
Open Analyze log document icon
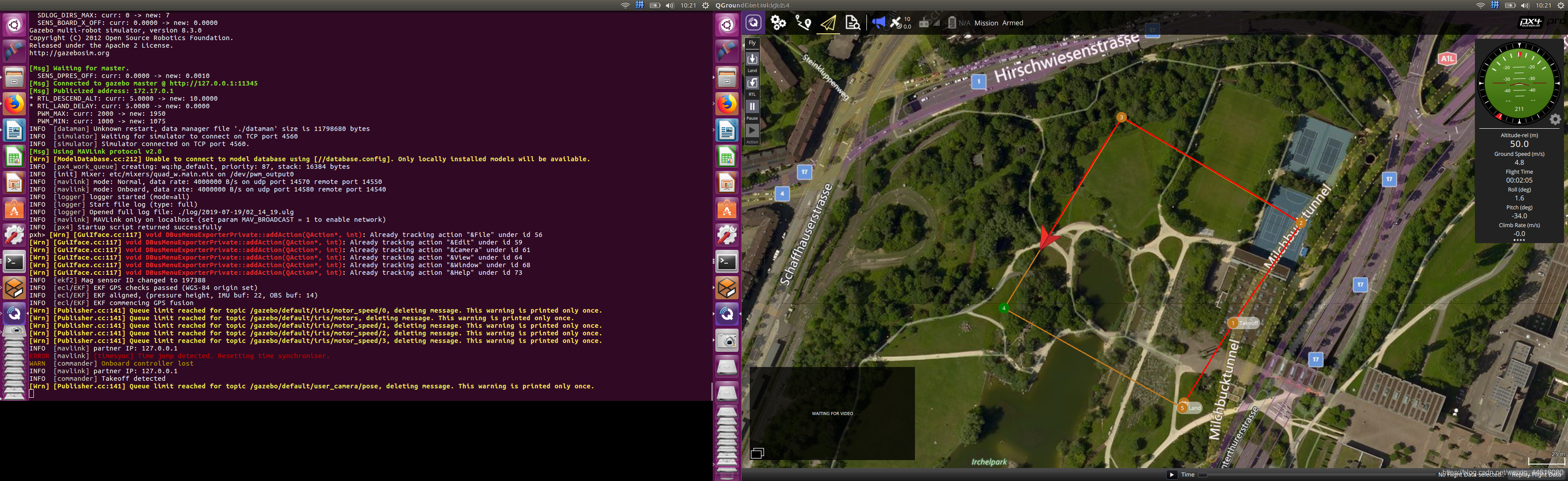point(853,23)
